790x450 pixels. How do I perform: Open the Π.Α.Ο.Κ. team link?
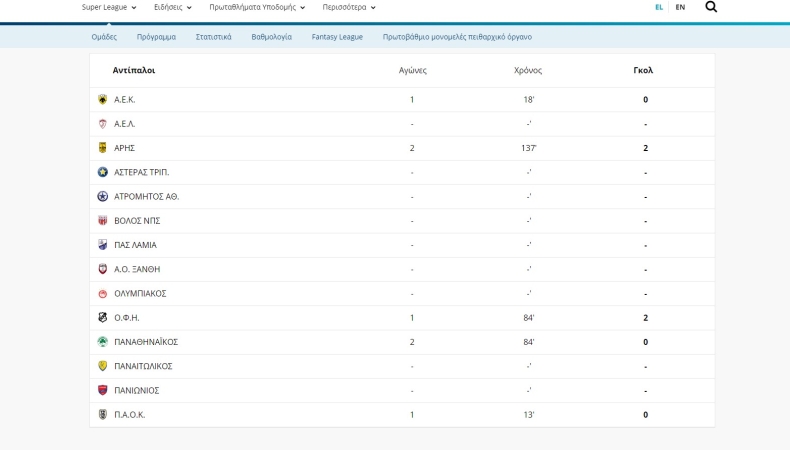(x=129, y=415)
